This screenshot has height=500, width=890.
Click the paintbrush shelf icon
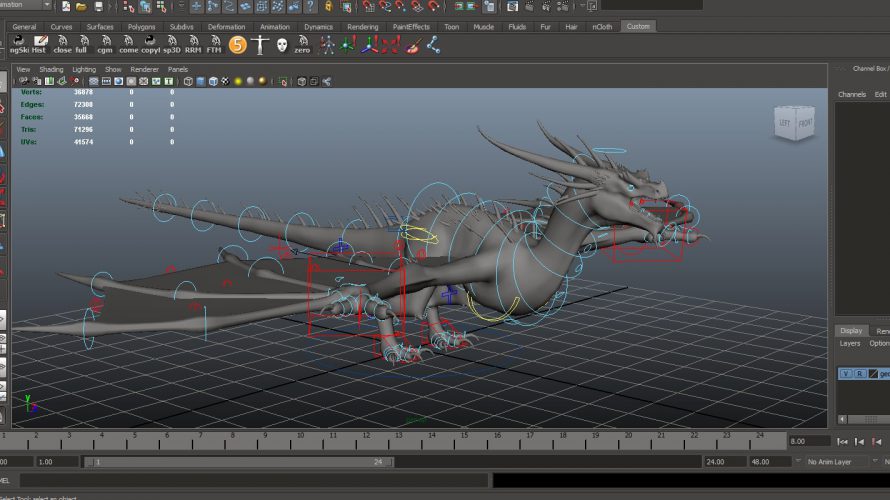point(412,44)
